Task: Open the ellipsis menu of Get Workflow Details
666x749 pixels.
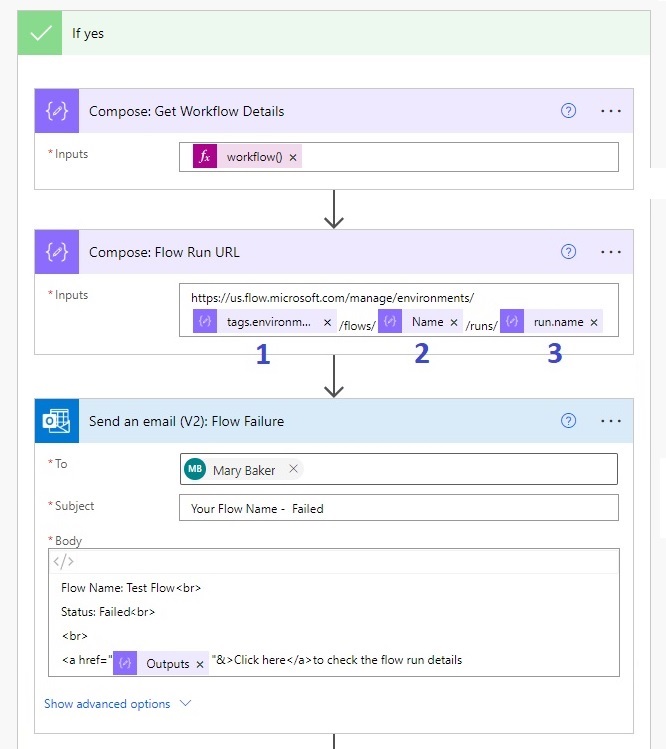Action: [x=611, y=111]
